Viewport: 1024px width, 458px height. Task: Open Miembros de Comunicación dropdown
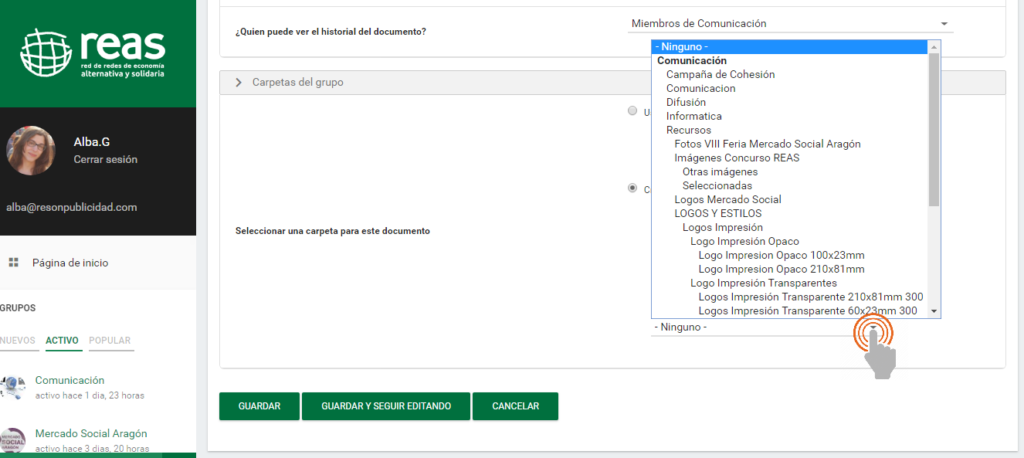tap(790, 24)
